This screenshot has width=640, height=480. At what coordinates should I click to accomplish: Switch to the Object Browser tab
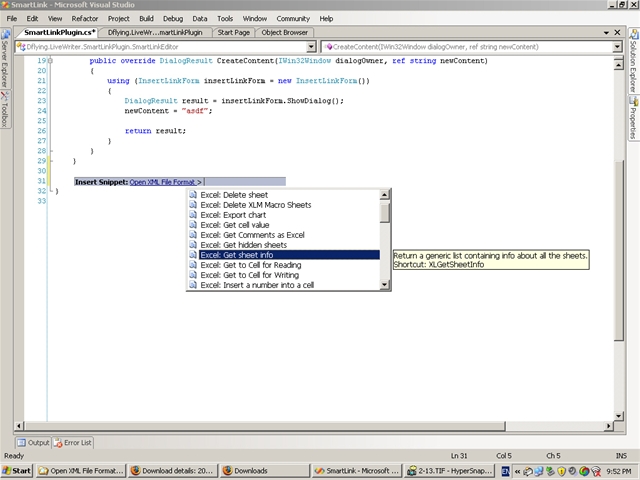coord(285,32)
